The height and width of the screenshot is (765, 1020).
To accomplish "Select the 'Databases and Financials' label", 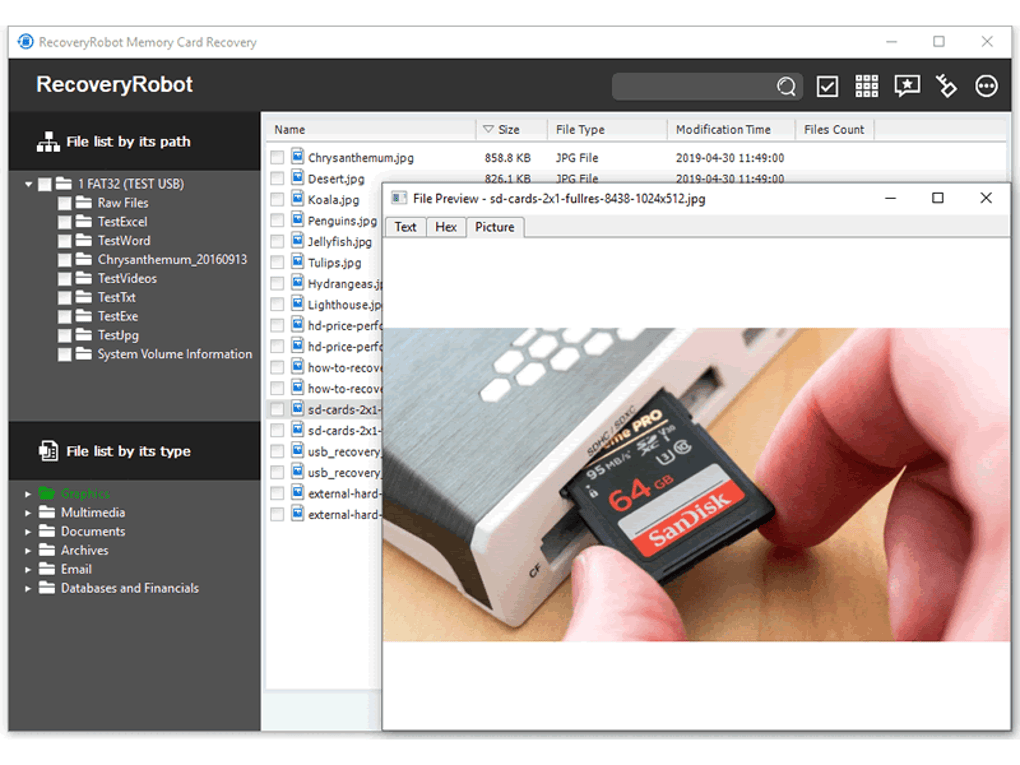I will click(130, 588).
